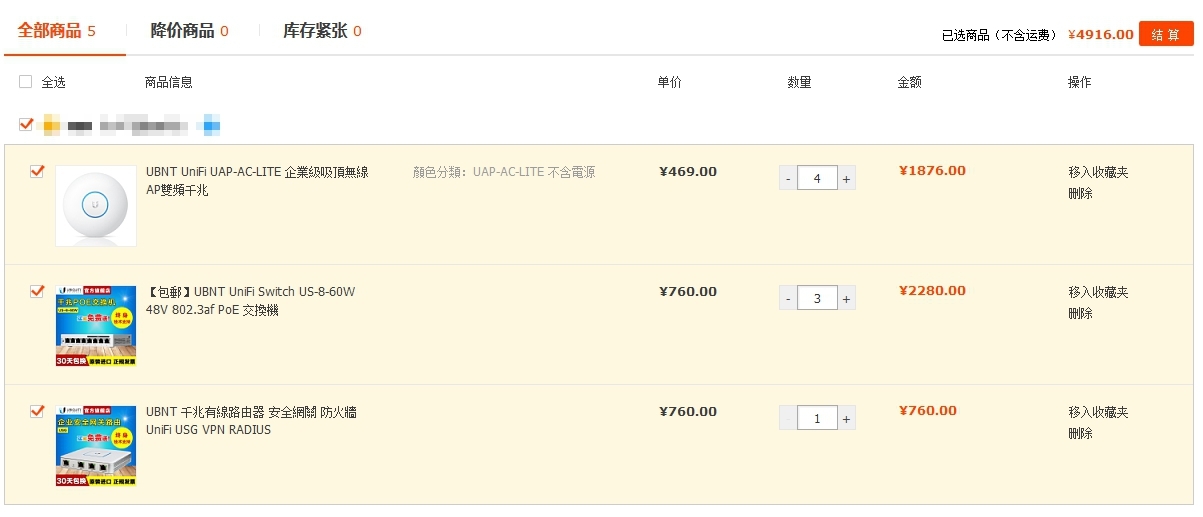Click the ¥469.00 unit price
1203x517 pixels.
pos(688,171)
